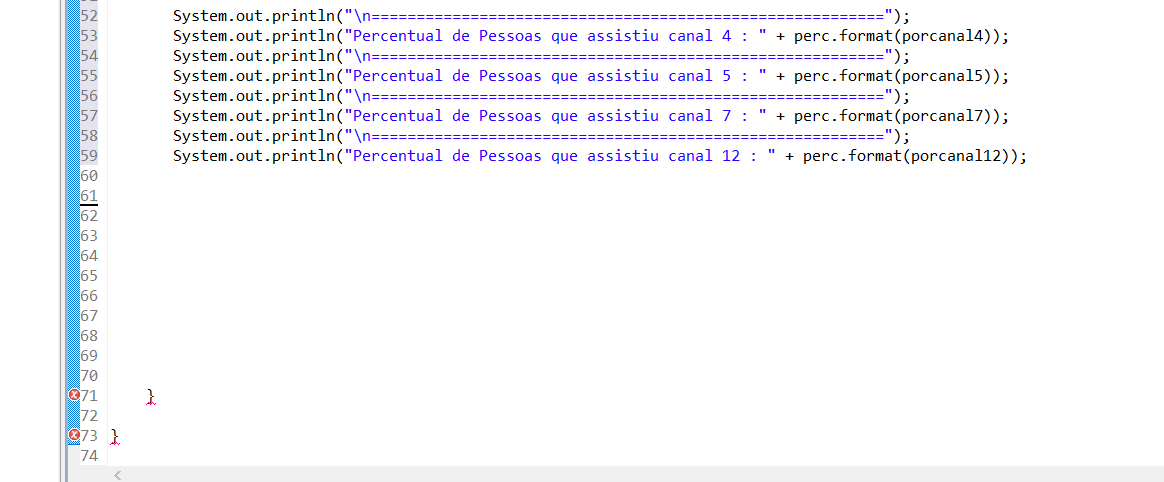
Task: Click the underlined line number 61
Action: (89, 195)
